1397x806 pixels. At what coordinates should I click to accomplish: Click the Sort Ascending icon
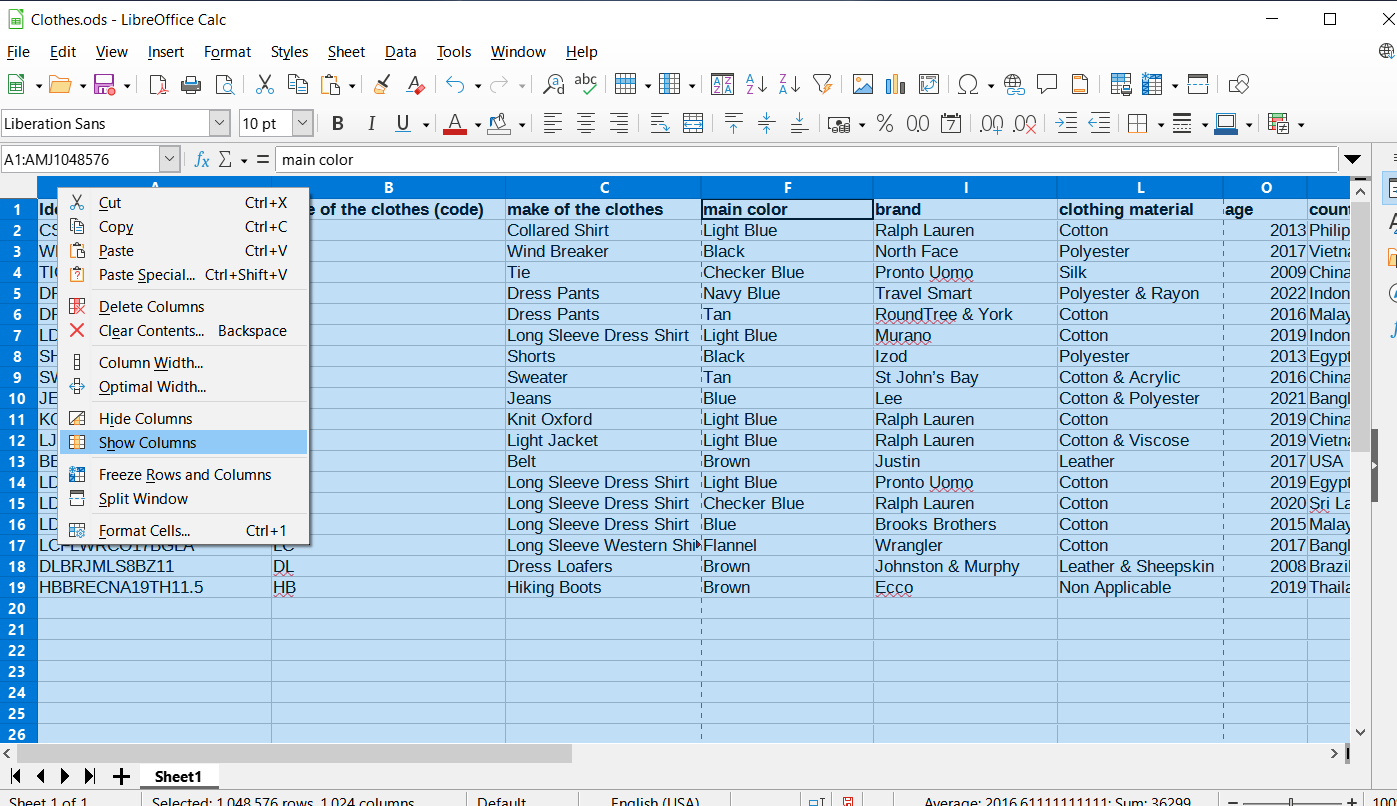(757, 85)
